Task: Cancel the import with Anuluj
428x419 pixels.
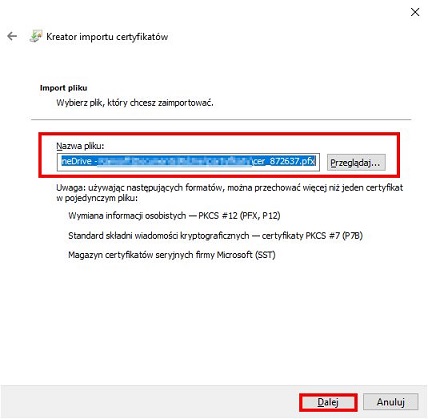Action: click(390, 402)
